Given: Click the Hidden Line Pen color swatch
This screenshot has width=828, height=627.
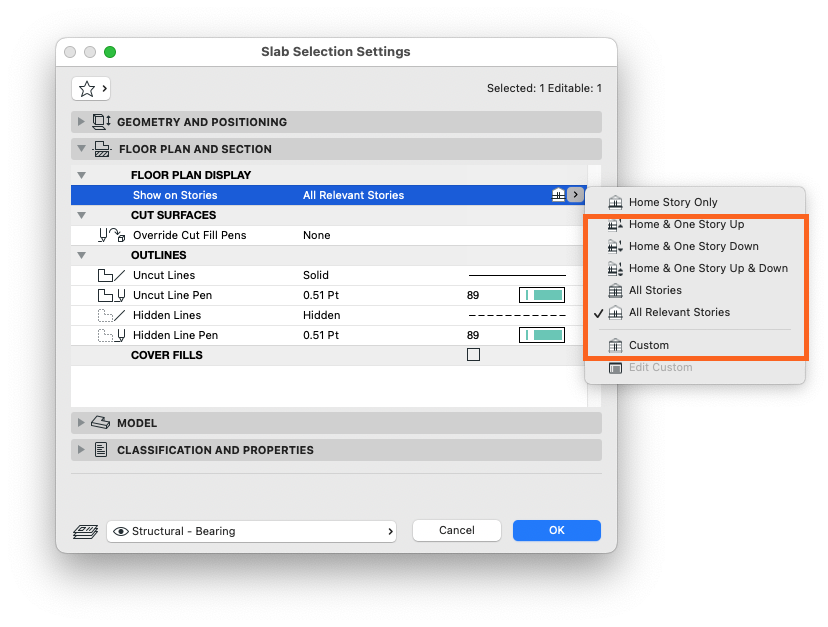Looking at the screenshot, I should coord(542,335).
